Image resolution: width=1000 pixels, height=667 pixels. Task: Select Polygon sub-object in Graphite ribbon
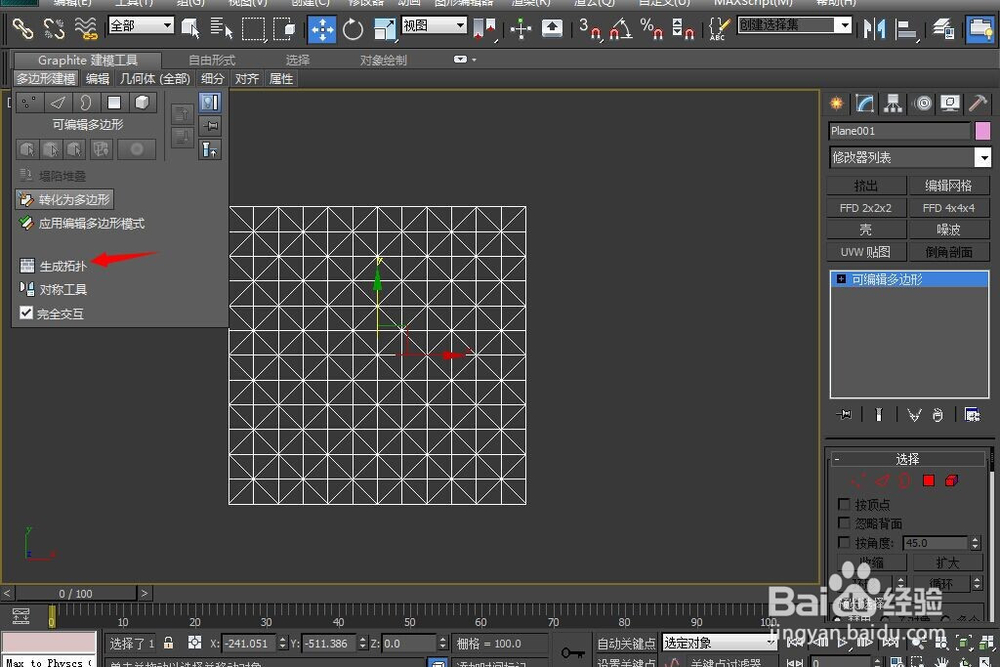[x=114, y=102]
